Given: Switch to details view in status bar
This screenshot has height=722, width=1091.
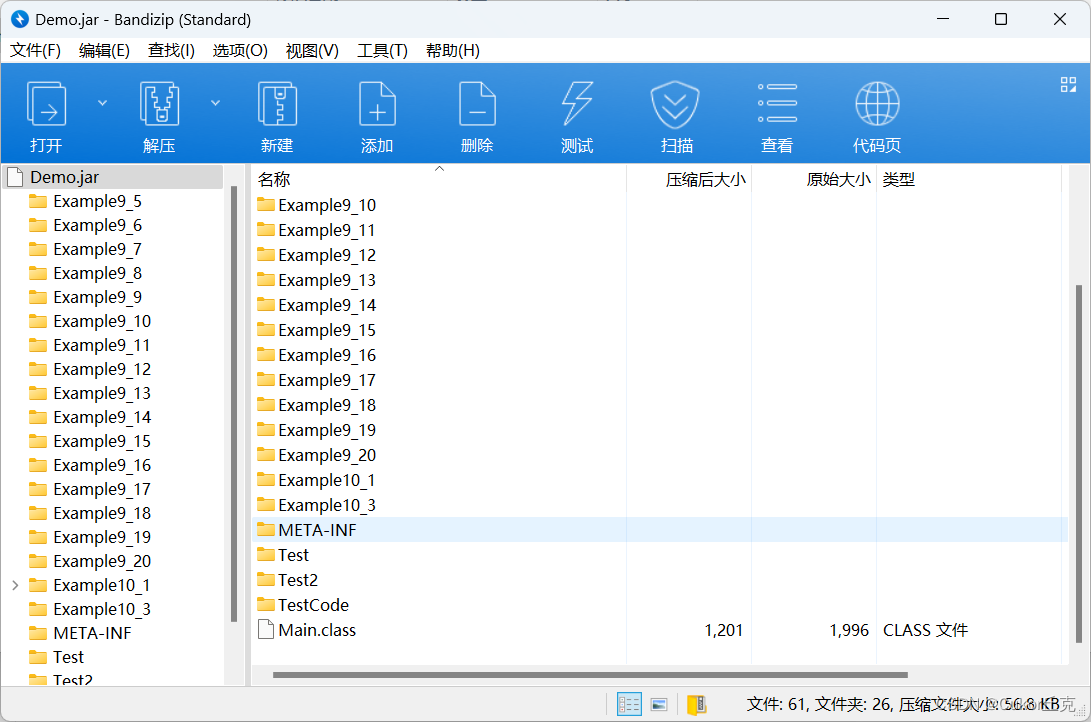Looking at the screenshot, I should 629,705.
